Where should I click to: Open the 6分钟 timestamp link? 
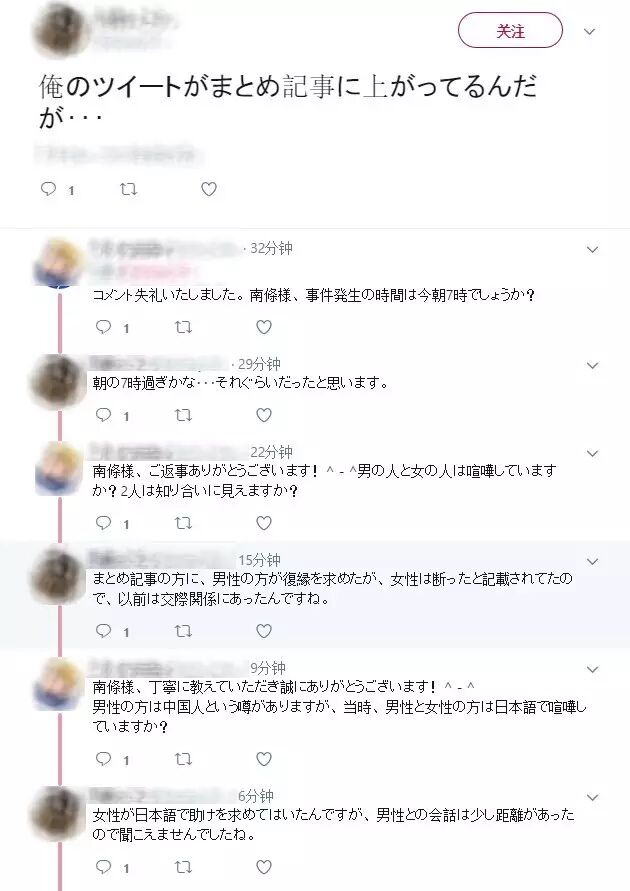[256, 796]
